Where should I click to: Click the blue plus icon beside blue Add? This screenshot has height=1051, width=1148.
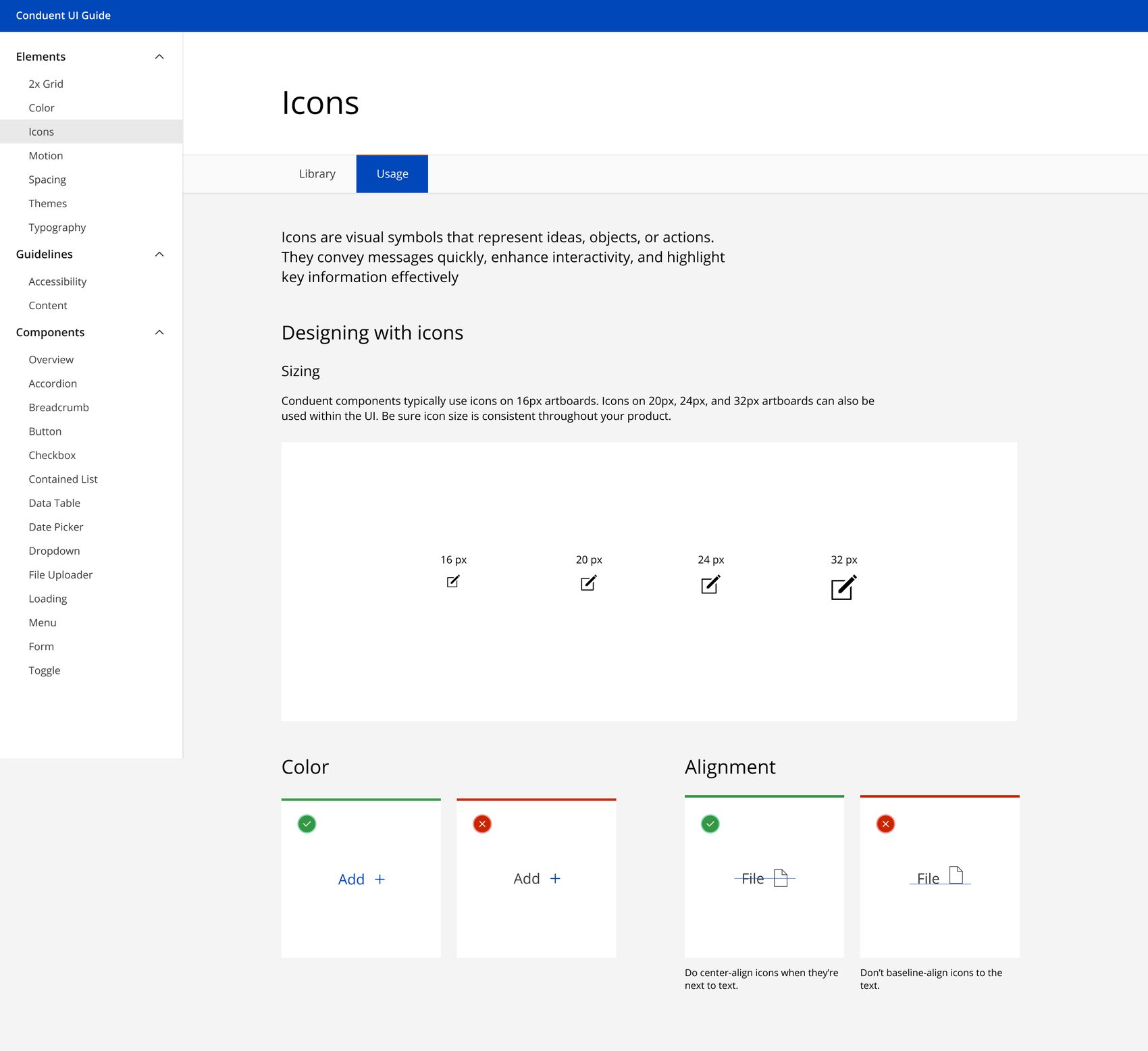(x=380, y=879)
